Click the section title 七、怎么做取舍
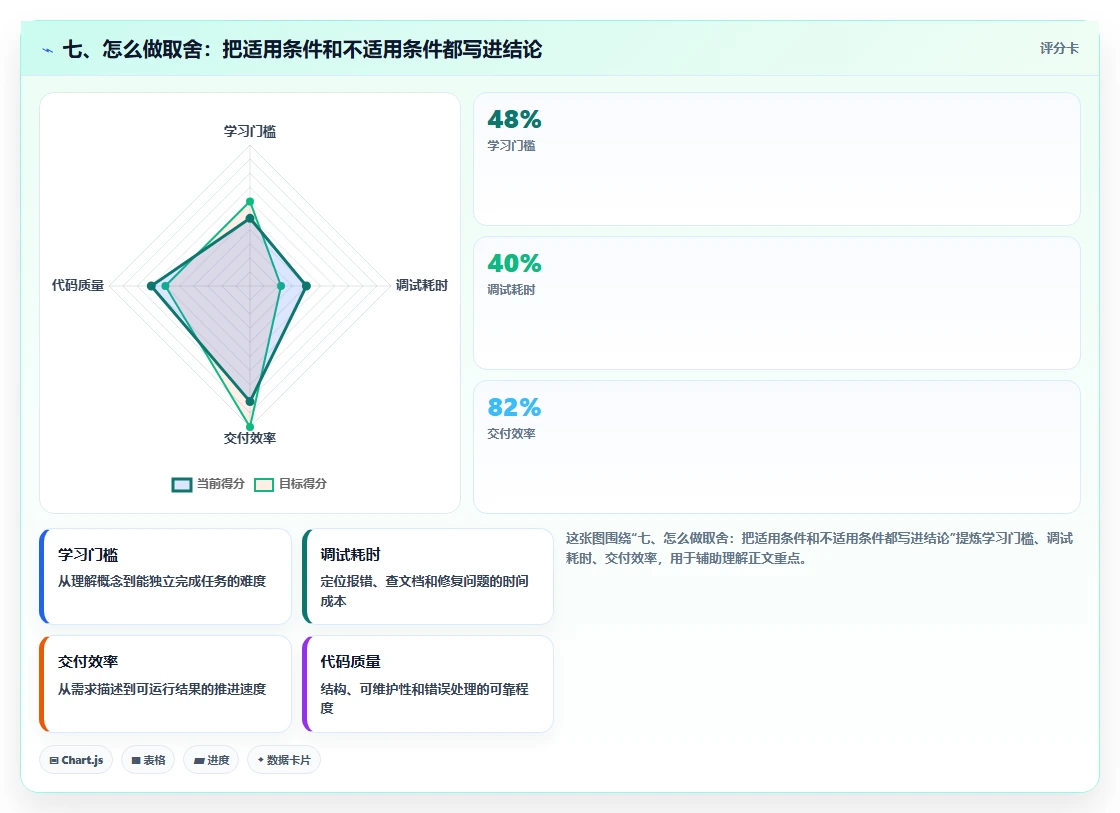Viewport: 1120px width, 813px height. (302, 49)
